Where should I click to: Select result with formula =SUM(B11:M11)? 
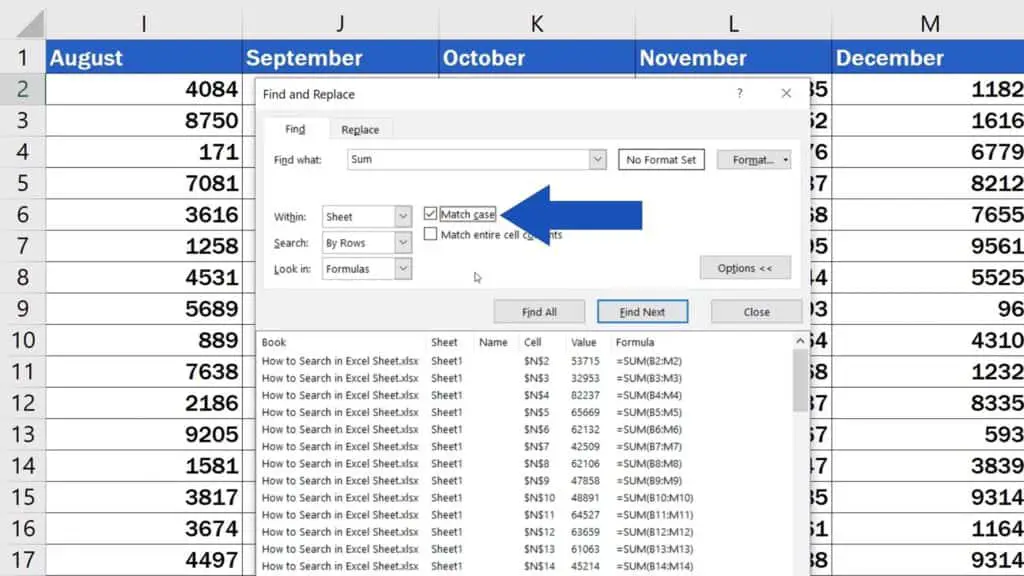(526, 515)
